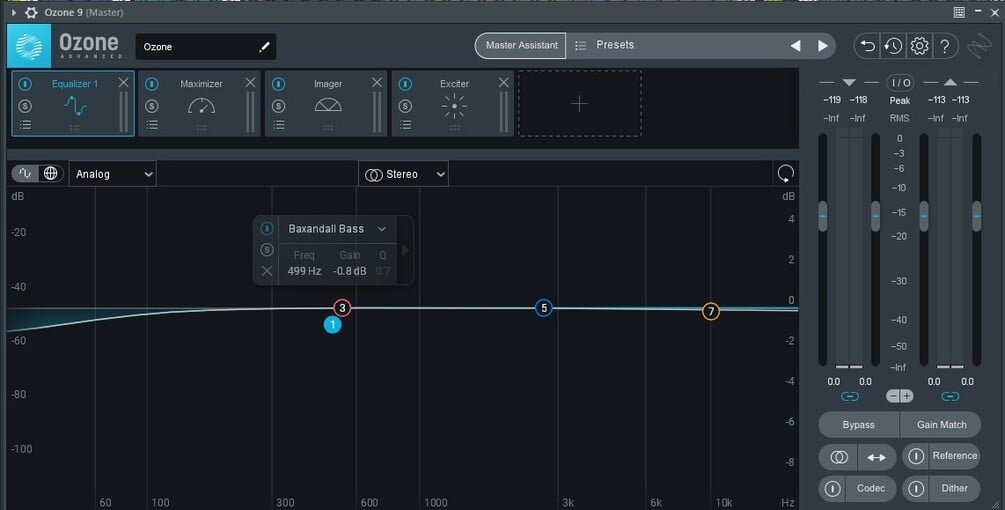Open Ozone settings gear
The image size is (1005, 510).
pyautogui.click(x=919, y=45)
